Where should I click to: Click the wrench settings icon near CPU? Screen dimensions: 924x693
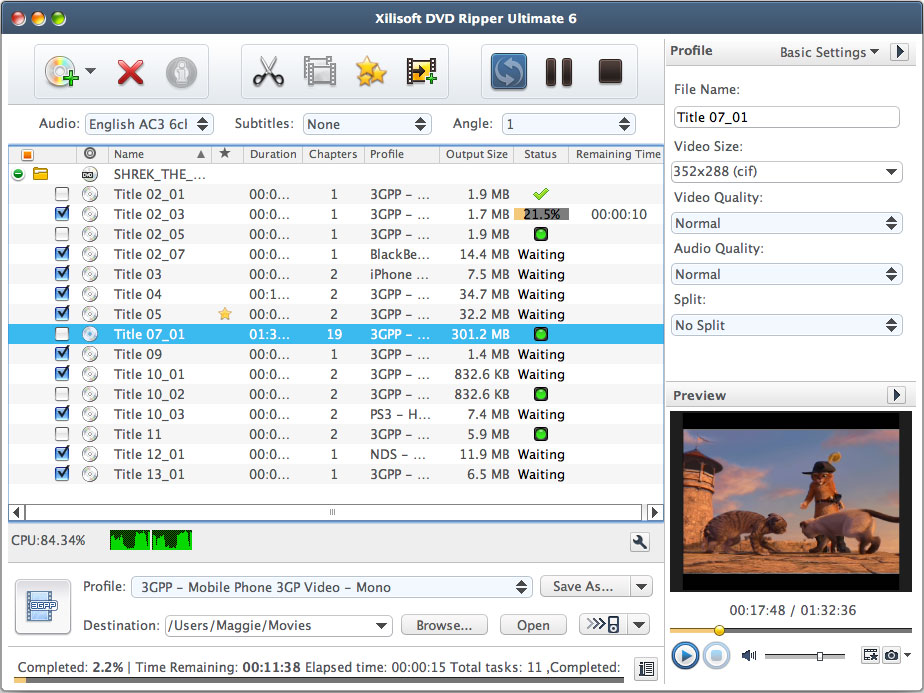(x=639, y=542)
